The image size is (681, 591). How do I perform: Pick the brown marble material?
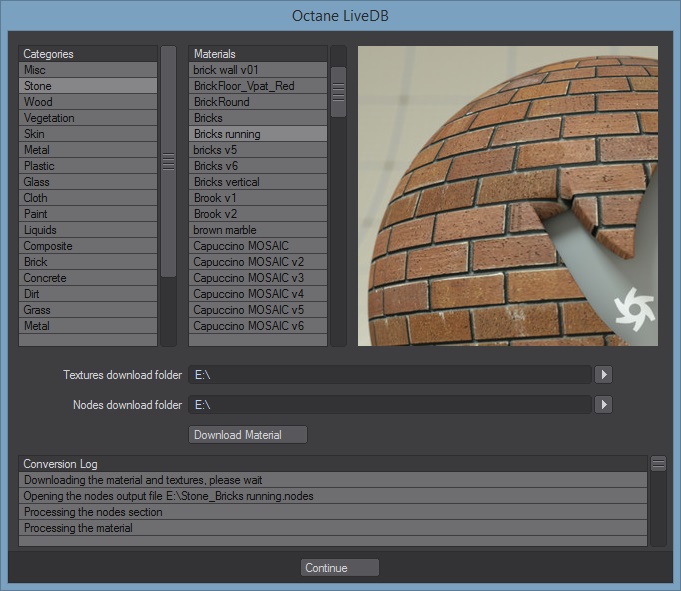(258, 230)
